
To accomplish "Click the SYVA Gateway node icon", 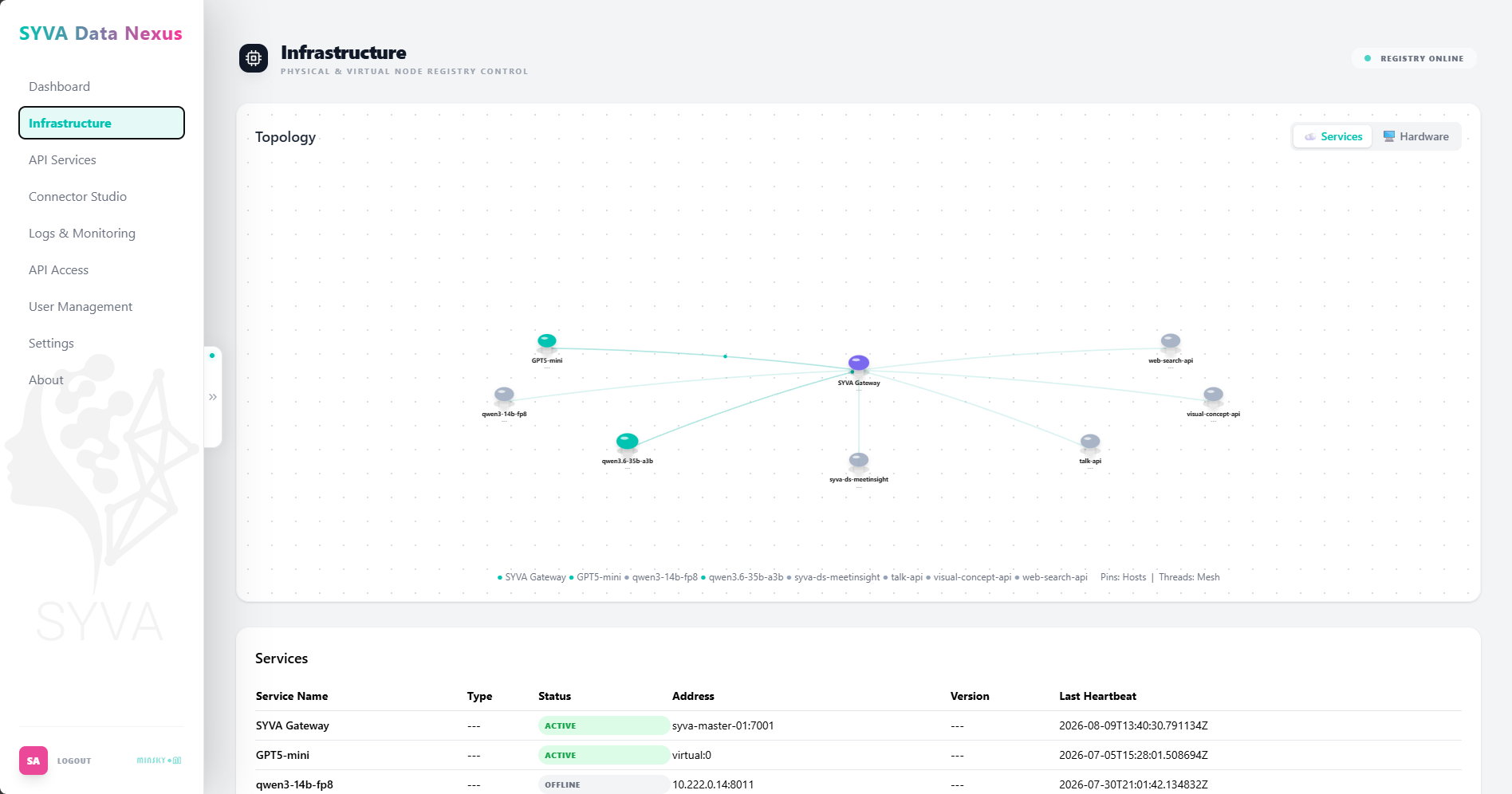I will (x=859, y=364).
